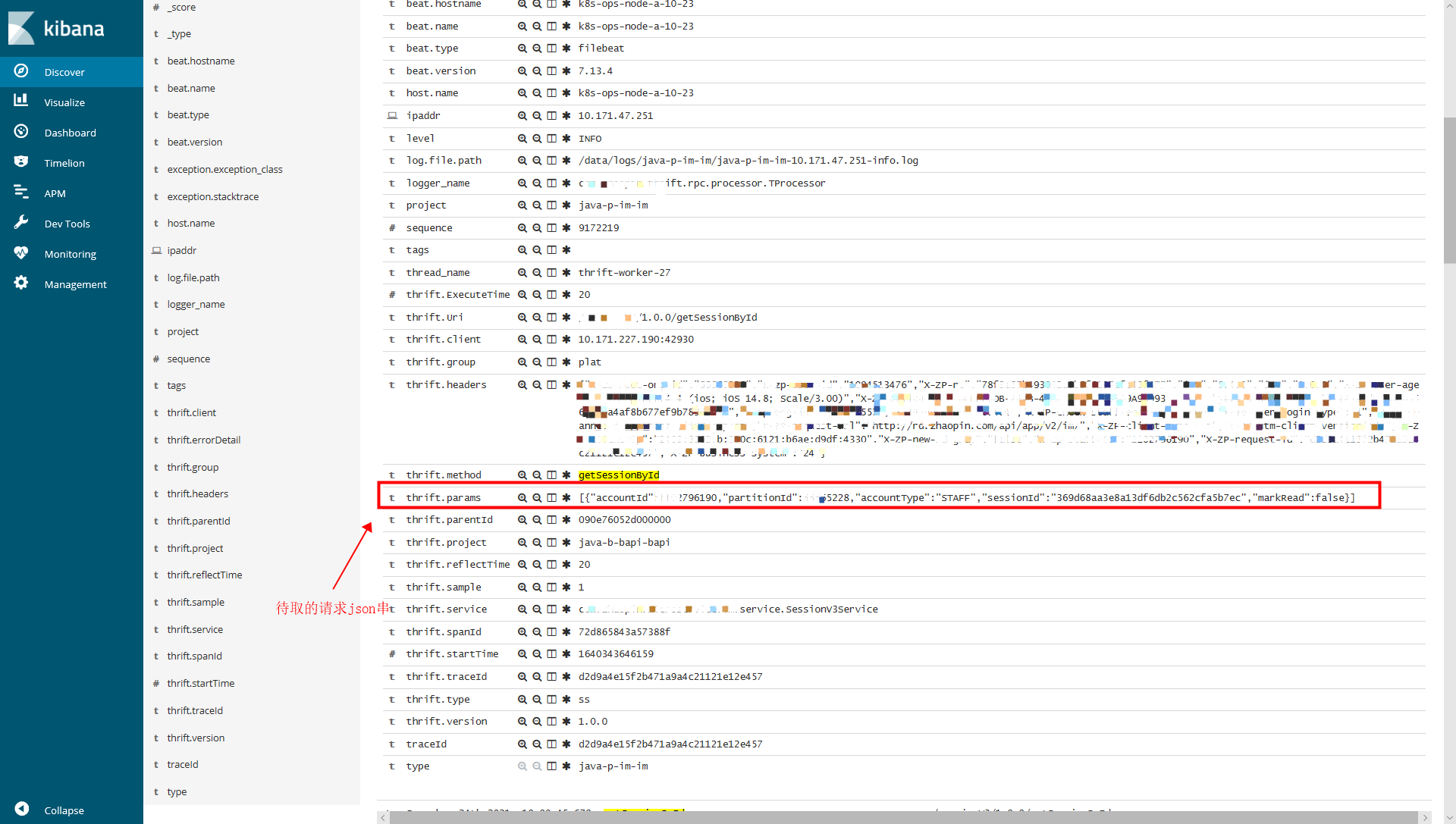This screenshot has width=1456, height=824.
Task: Collapse the side navigation
Action: [x=64, y=810]
